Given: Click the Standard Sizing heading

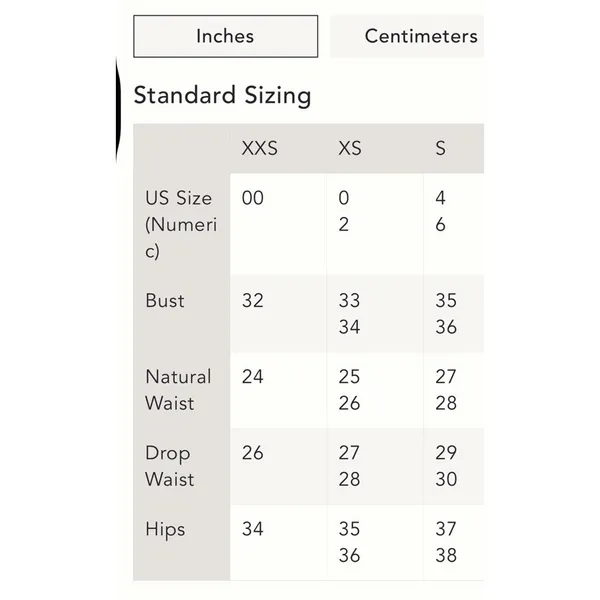Looking at the screenshot, I should 222,95.
